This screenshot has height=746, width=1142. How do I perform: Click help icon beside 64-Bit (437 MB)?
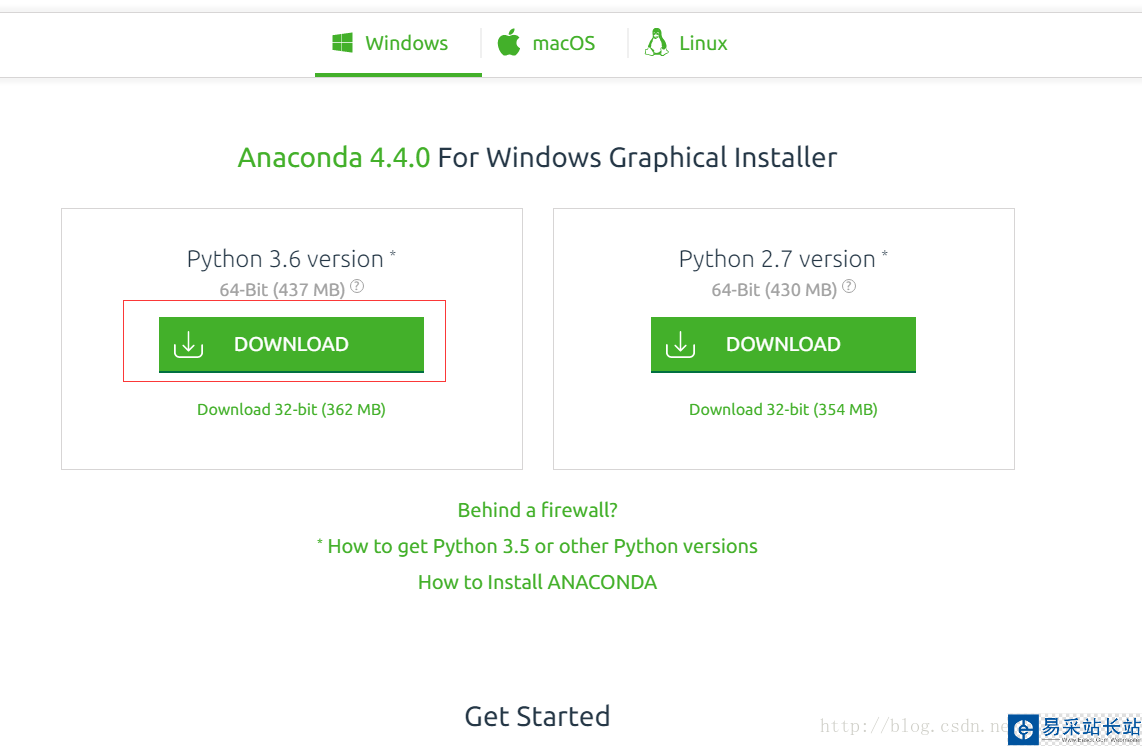(357, 286)
